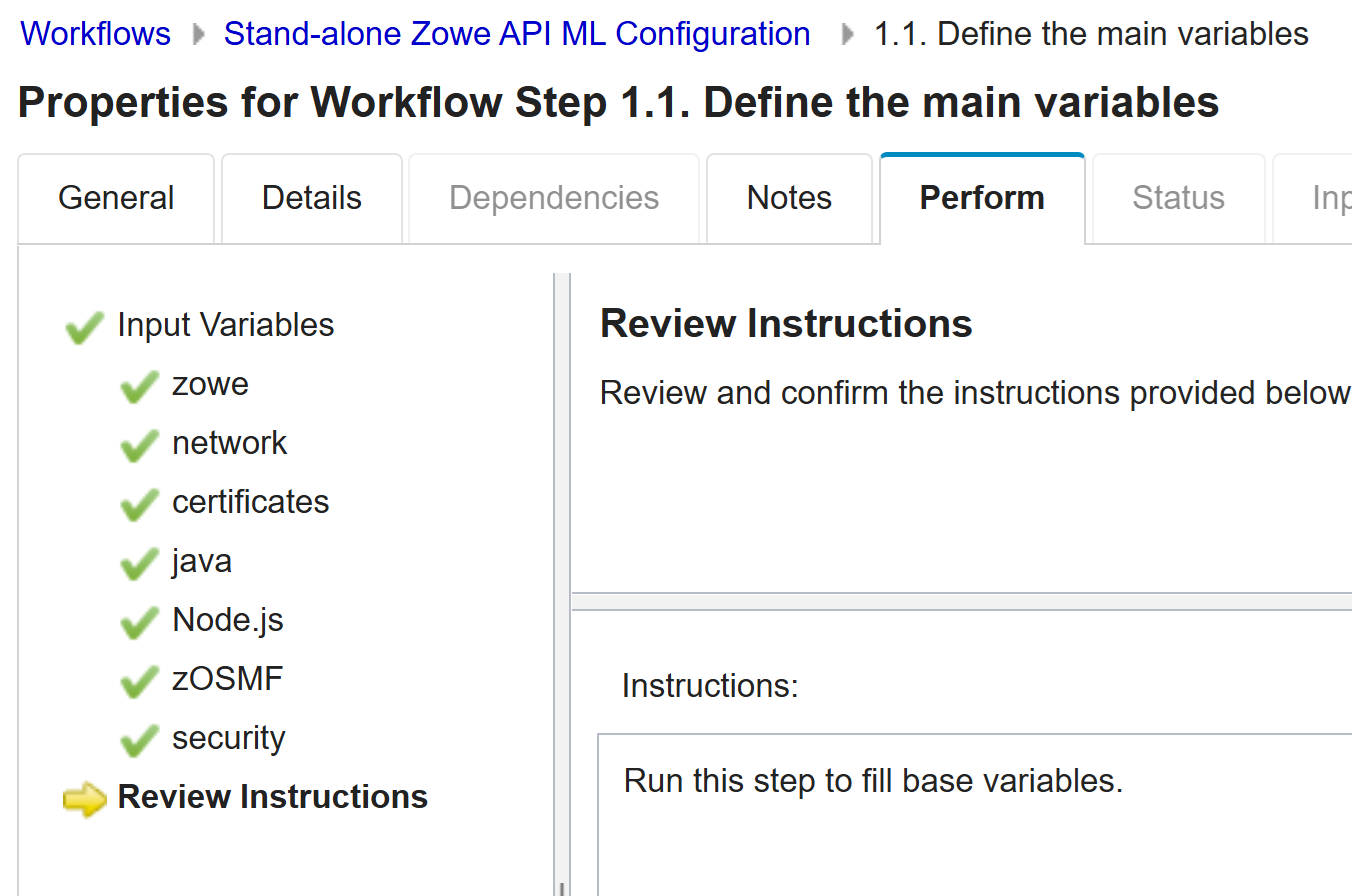1355x896 pixels.
Task: Reopen the Perform tab
Action: pyautogui.click(x=981, y=198)
